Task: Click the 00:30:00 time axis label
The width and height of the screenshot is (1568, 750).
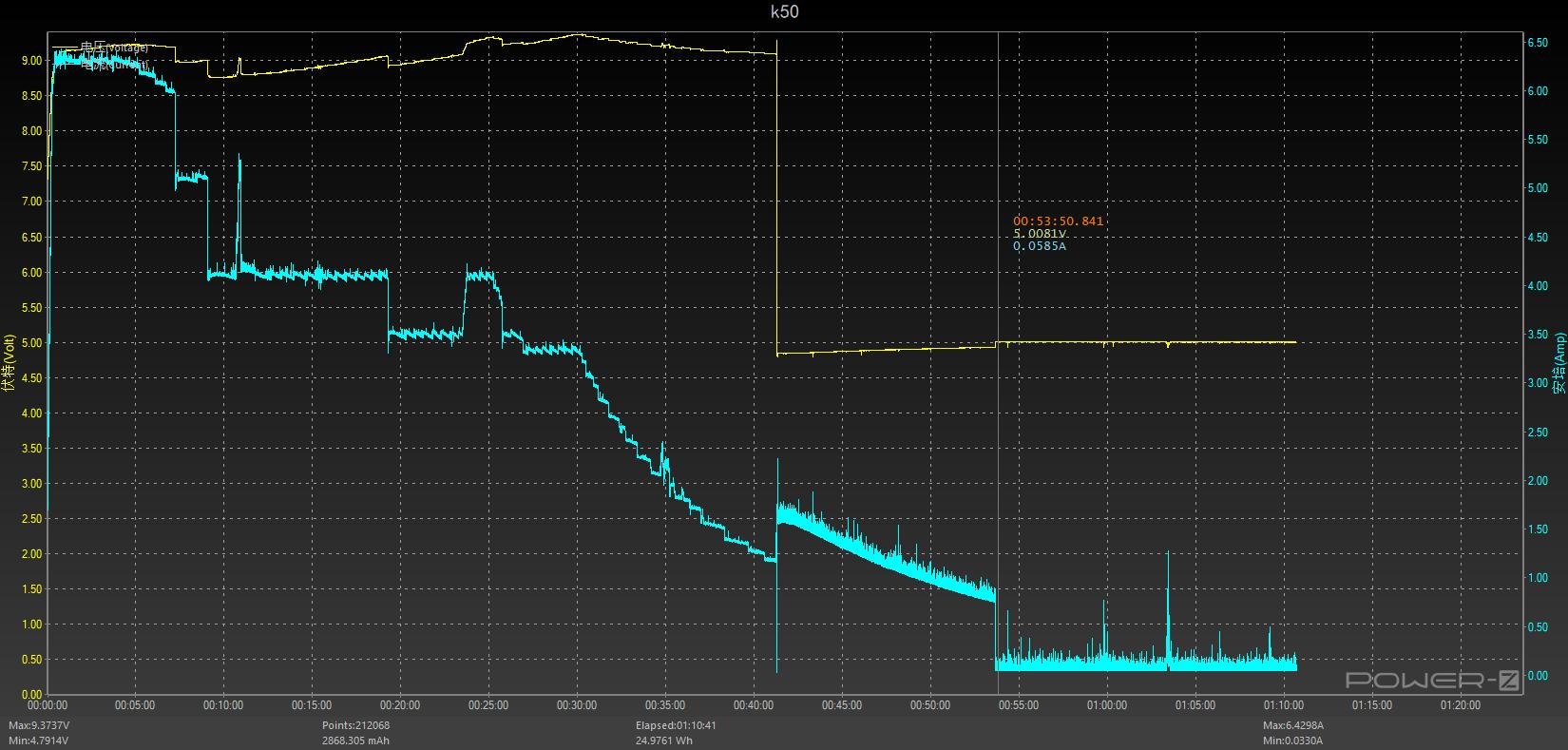Action: (577, 705)
